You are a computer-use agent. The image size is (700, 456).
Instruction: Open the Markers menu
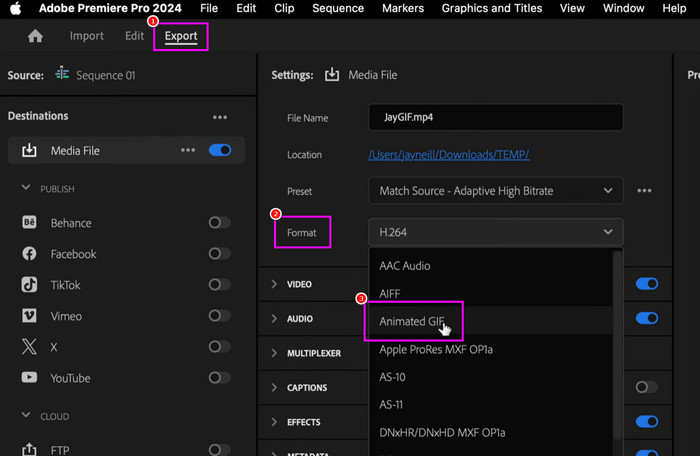[x=403, y=8]
